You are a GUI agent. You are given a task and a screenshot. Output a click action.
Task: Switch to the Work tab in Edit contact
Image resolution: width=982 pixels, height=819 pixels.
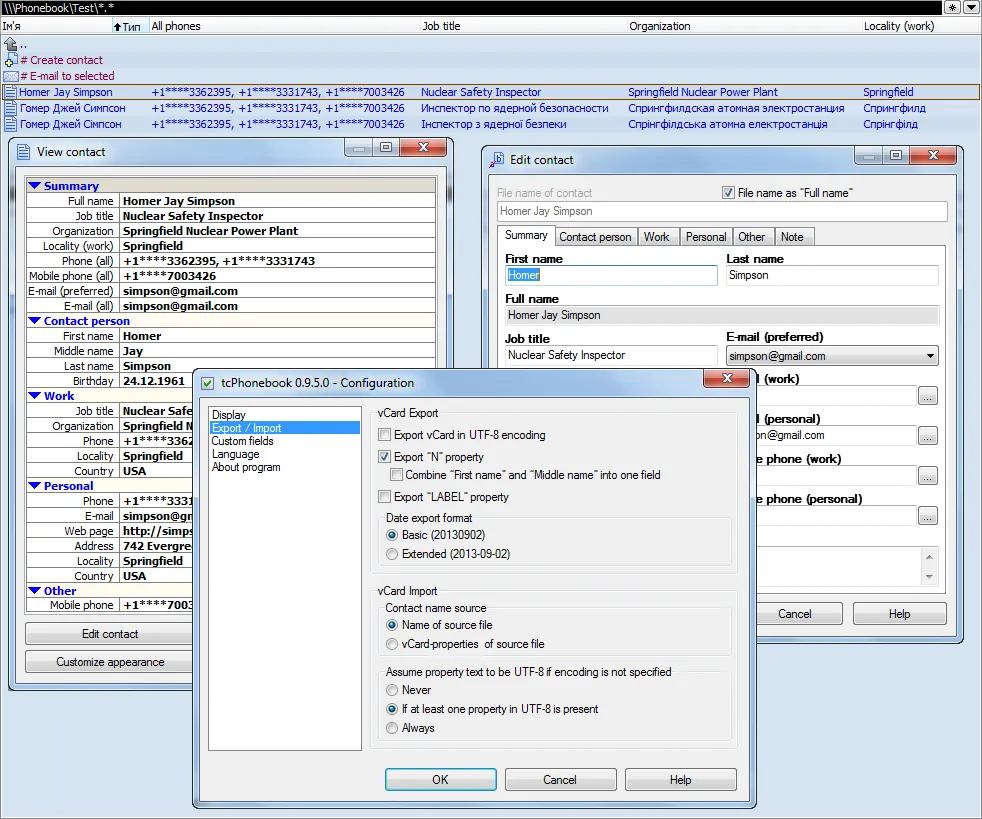pos(656,237)
